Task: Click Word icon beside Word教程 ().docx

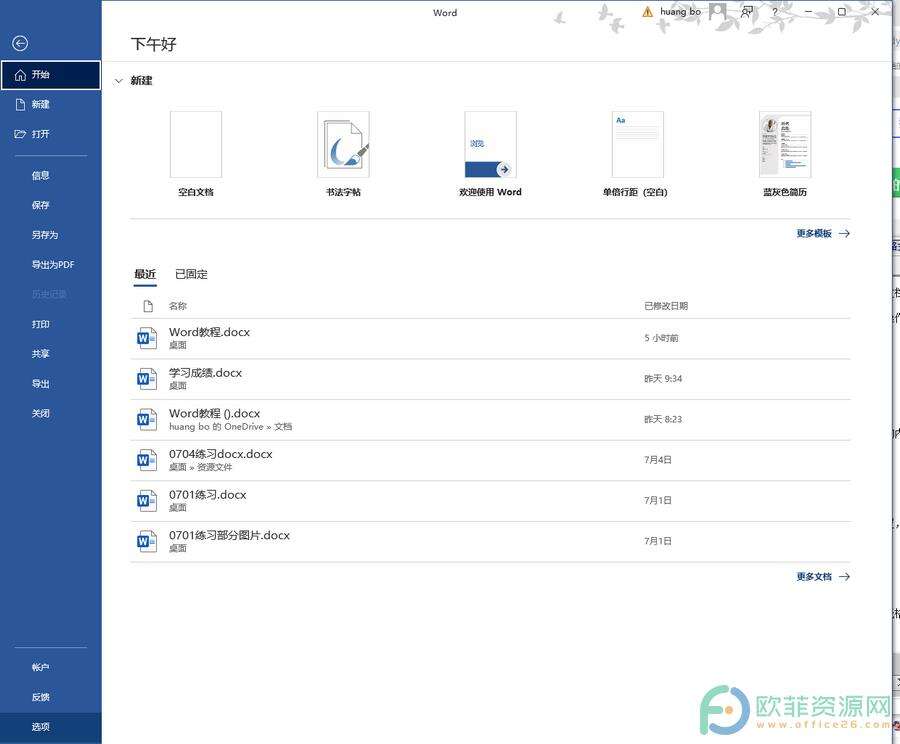Action: (x=147, y=420)
